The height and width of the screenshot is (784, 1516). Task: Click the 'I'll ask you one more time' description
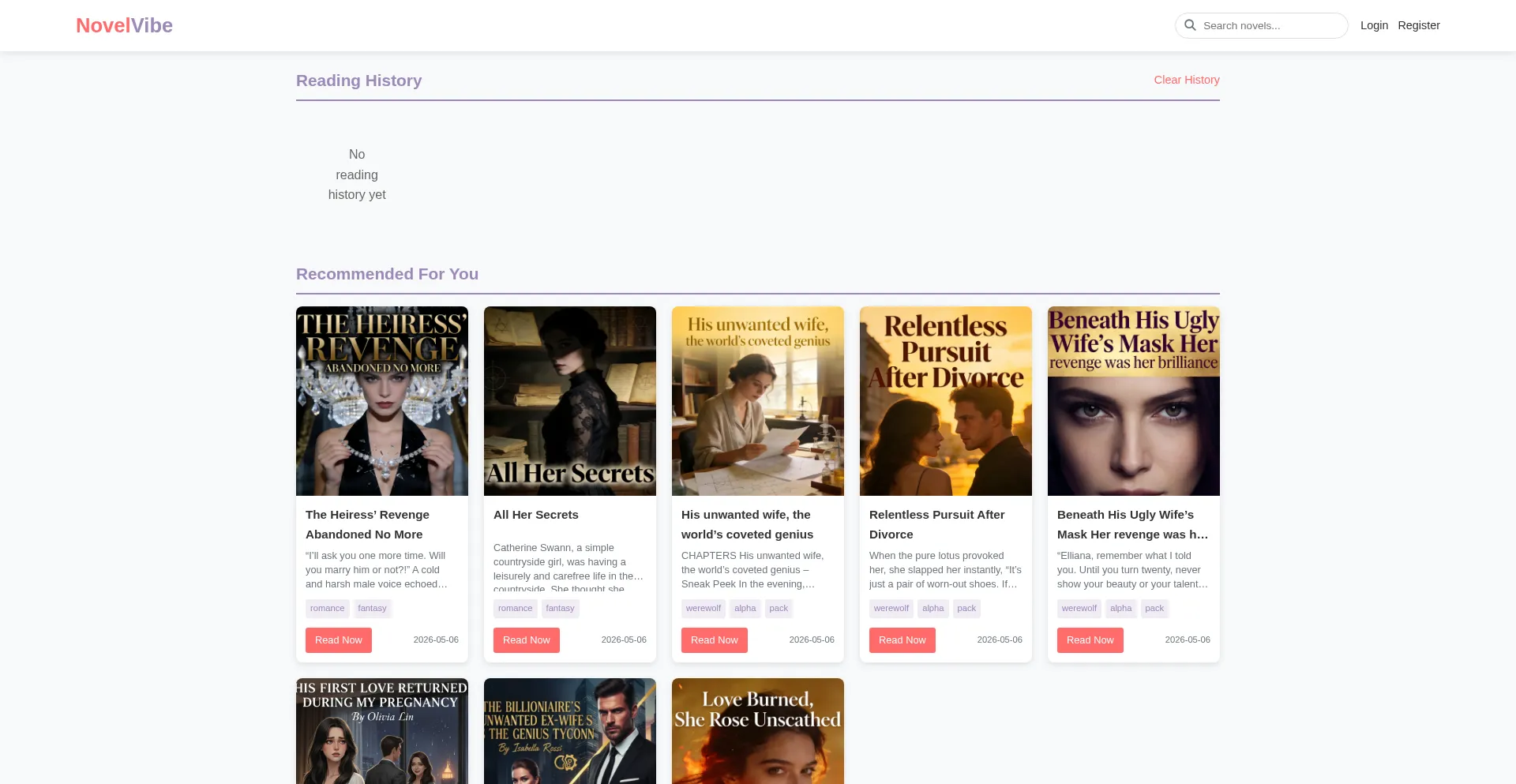(382, 570)
